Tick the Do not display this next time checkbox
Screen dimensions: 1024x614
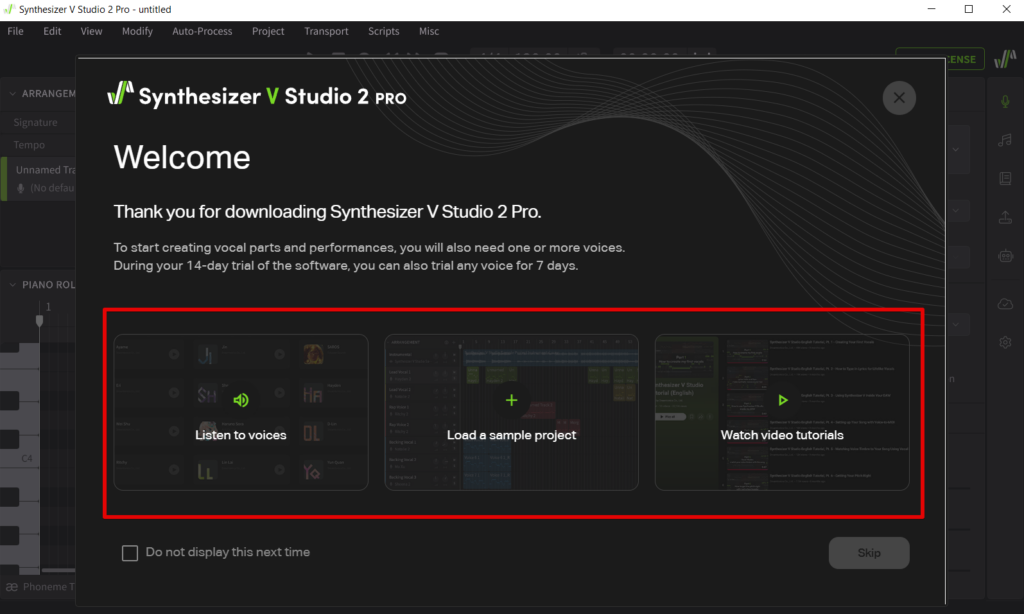tap(130, 553)
